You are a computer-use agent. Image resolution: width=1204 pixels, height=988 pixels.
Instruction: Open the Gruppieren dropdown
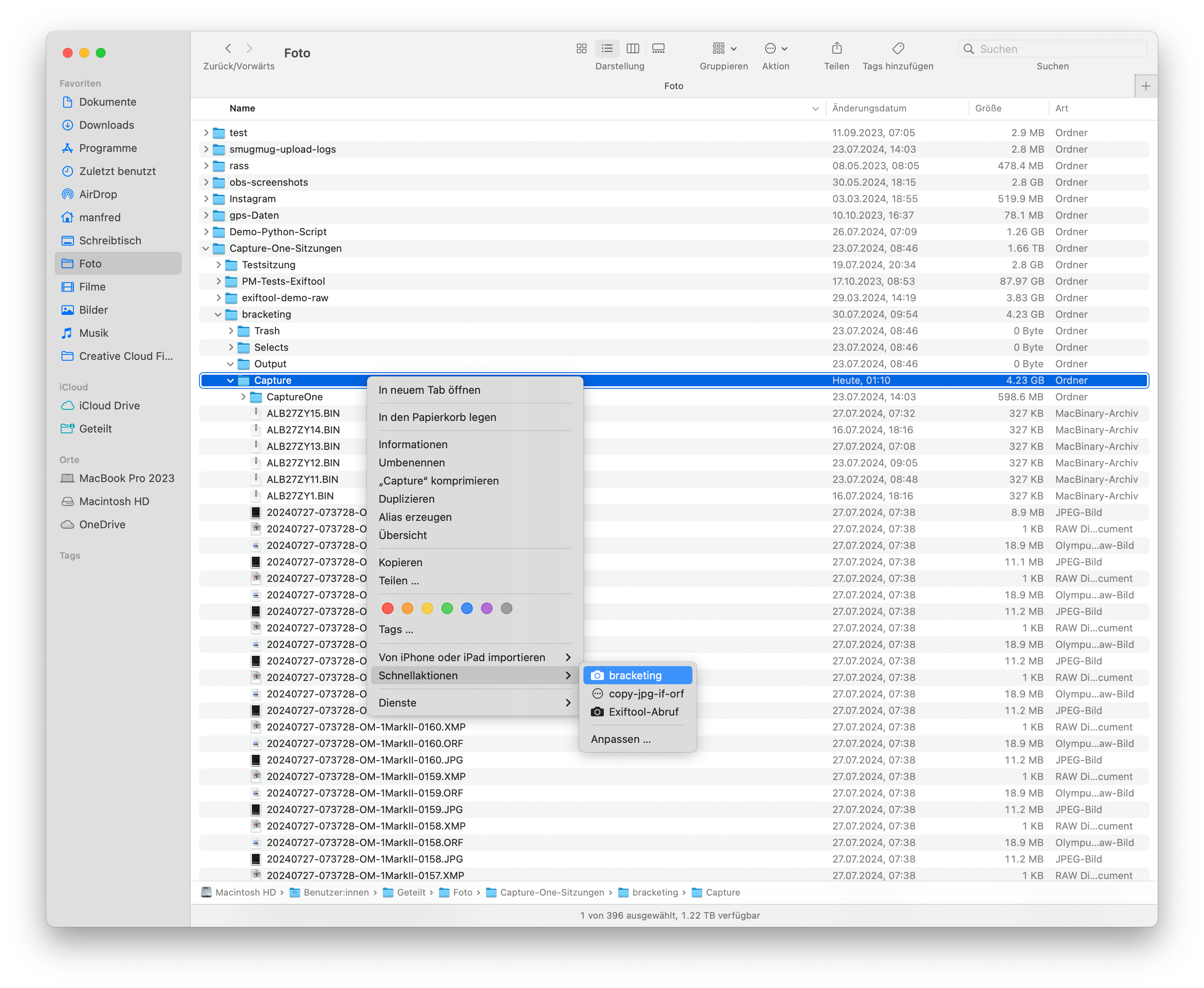coord(724,49)
